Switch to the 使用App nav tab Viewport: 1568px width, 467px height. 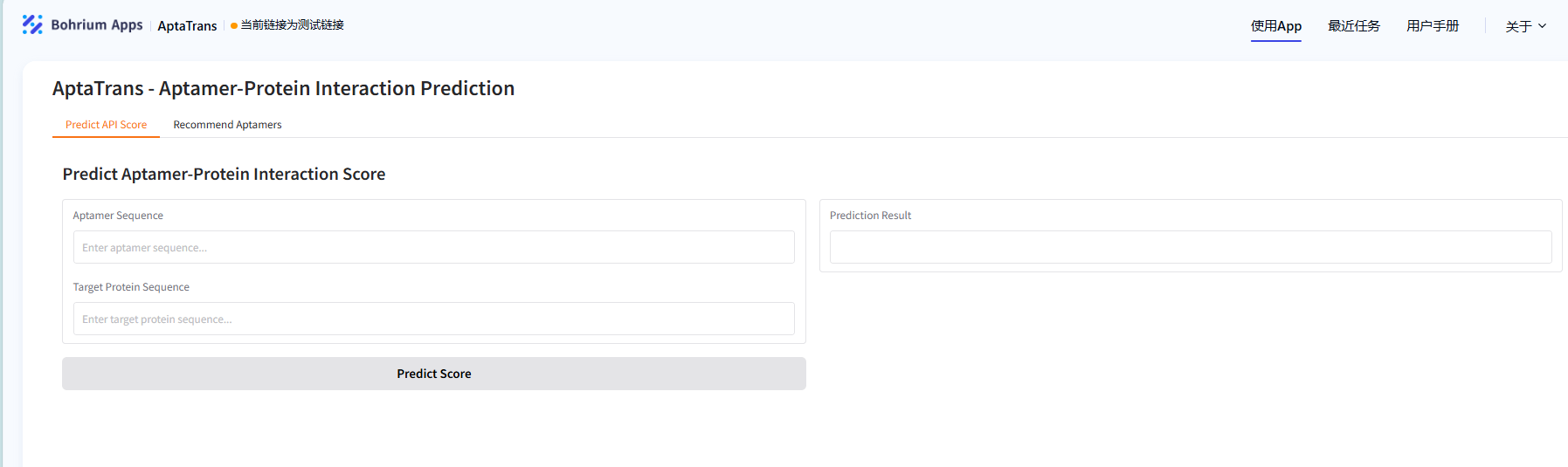[1275, 26]
